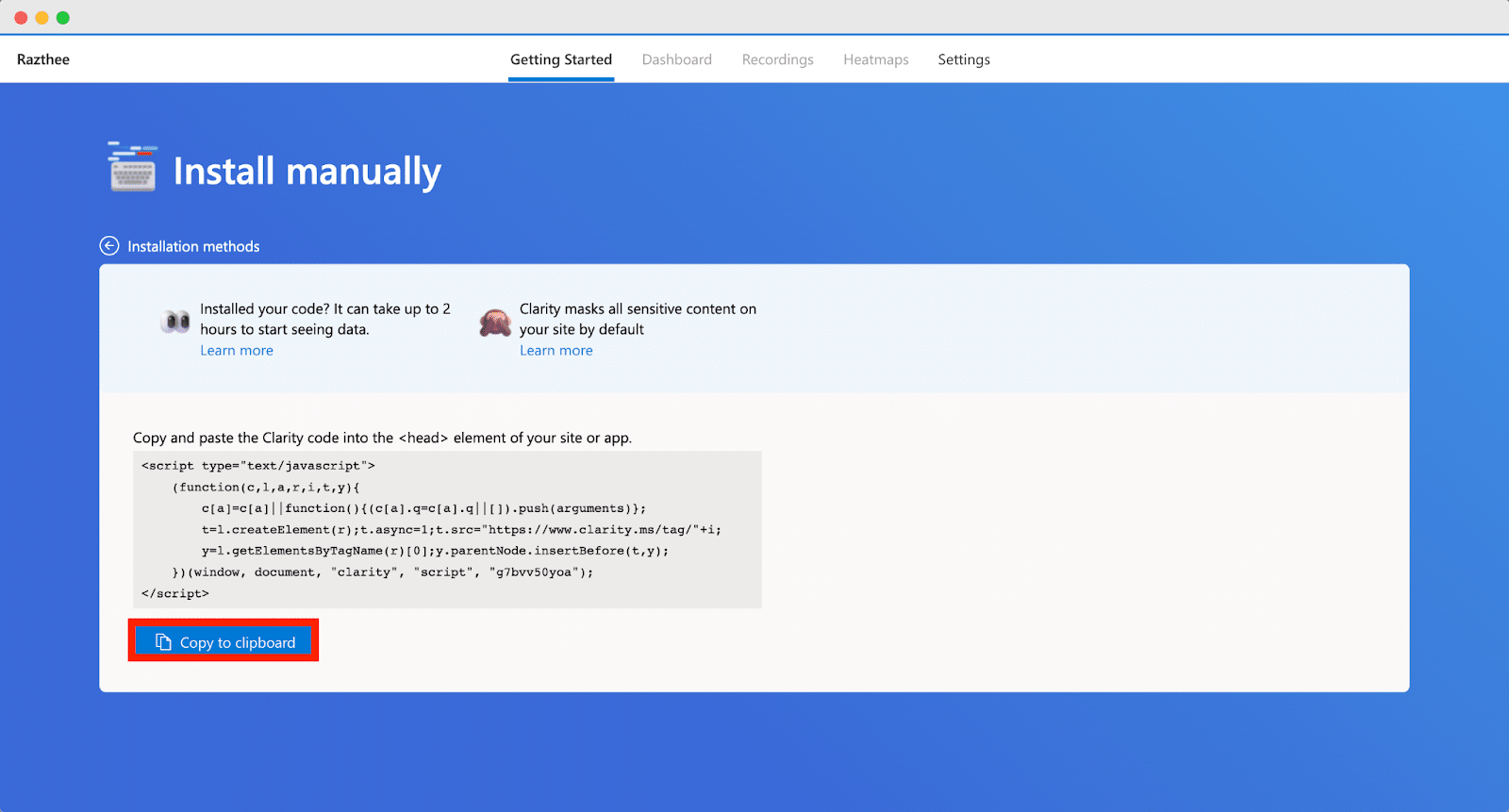The width and height of the screenshot is (1509, 812).
Task: Click the Install manually heading
Action: tap(307, 172)
